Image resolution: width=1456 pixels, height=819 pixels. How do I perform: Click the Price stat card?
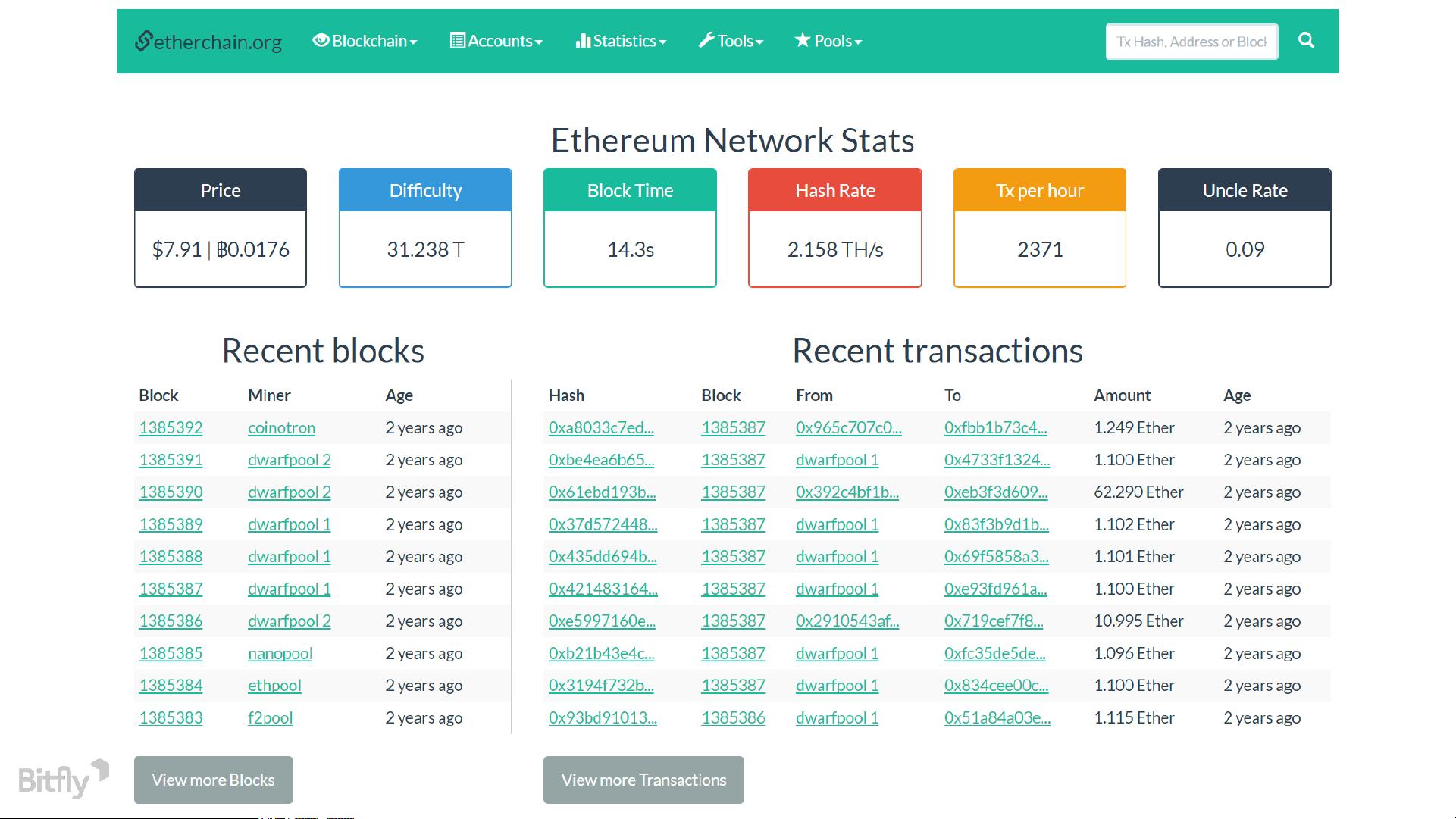[x=221, y=228]
